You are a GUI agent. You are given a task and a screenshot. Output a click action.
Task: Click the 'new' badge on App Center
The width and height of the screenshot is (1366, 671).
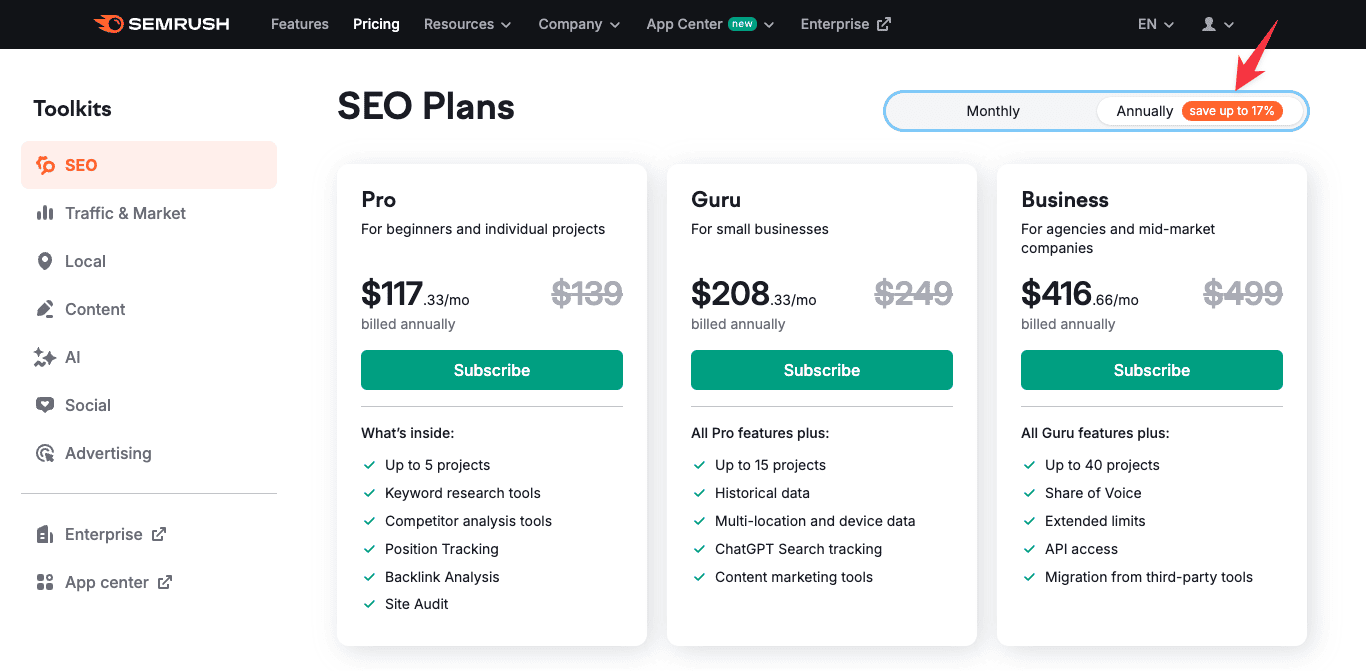742,24
